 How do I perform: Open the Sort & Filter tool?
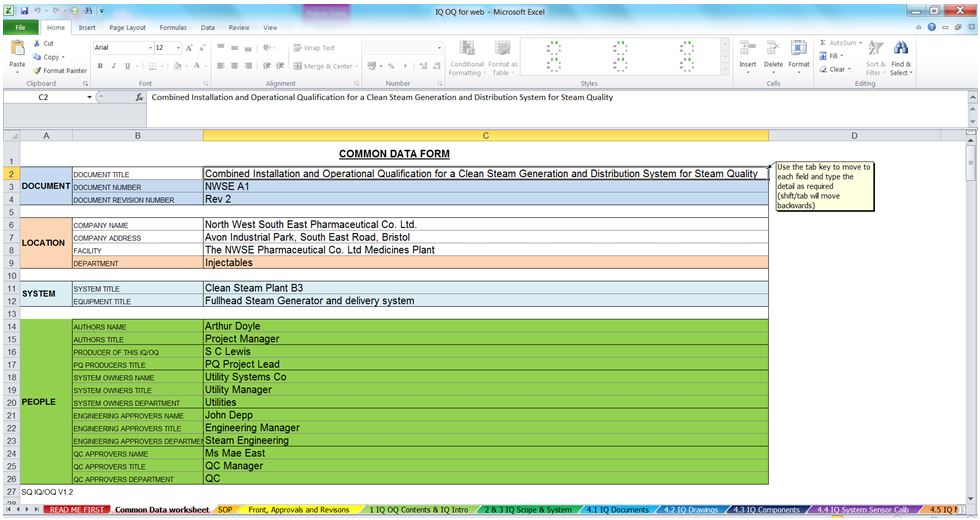pos(875,58)
